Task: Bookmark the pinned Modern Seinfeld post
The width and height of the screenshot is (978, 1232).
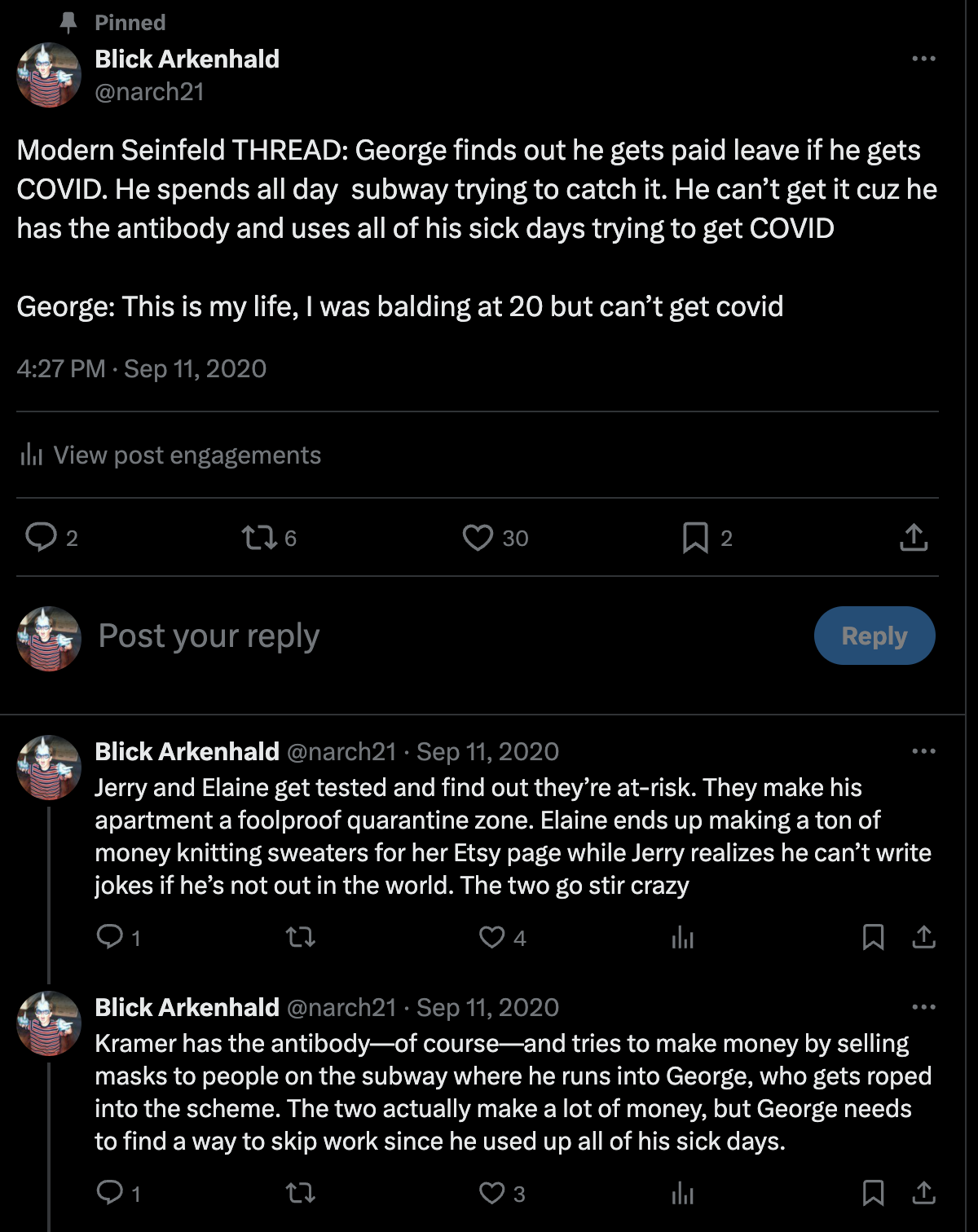Action: (x=695, y=538)
